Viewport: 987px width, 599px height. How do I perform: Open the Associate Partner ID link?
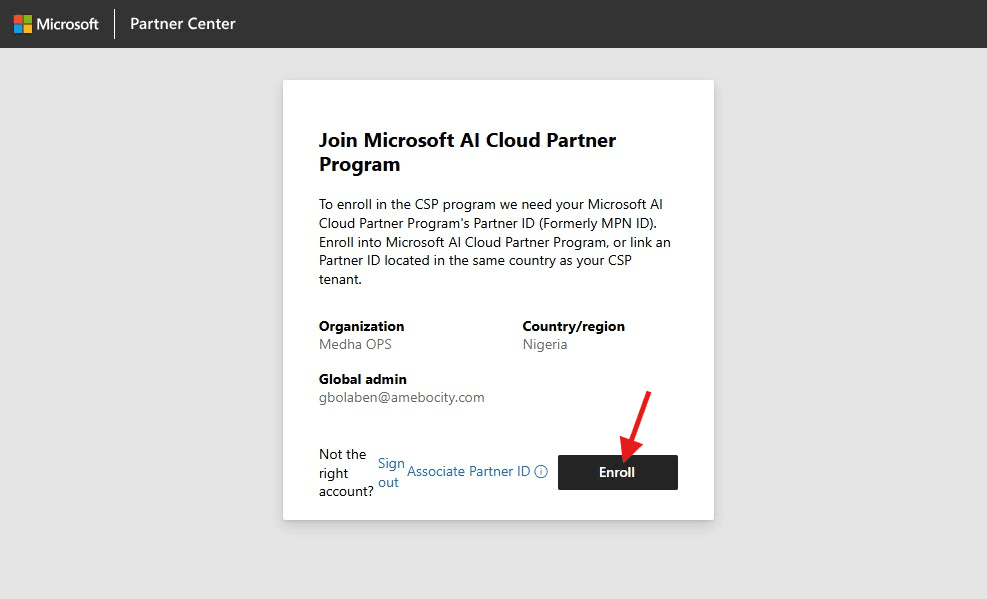(468, 471)
